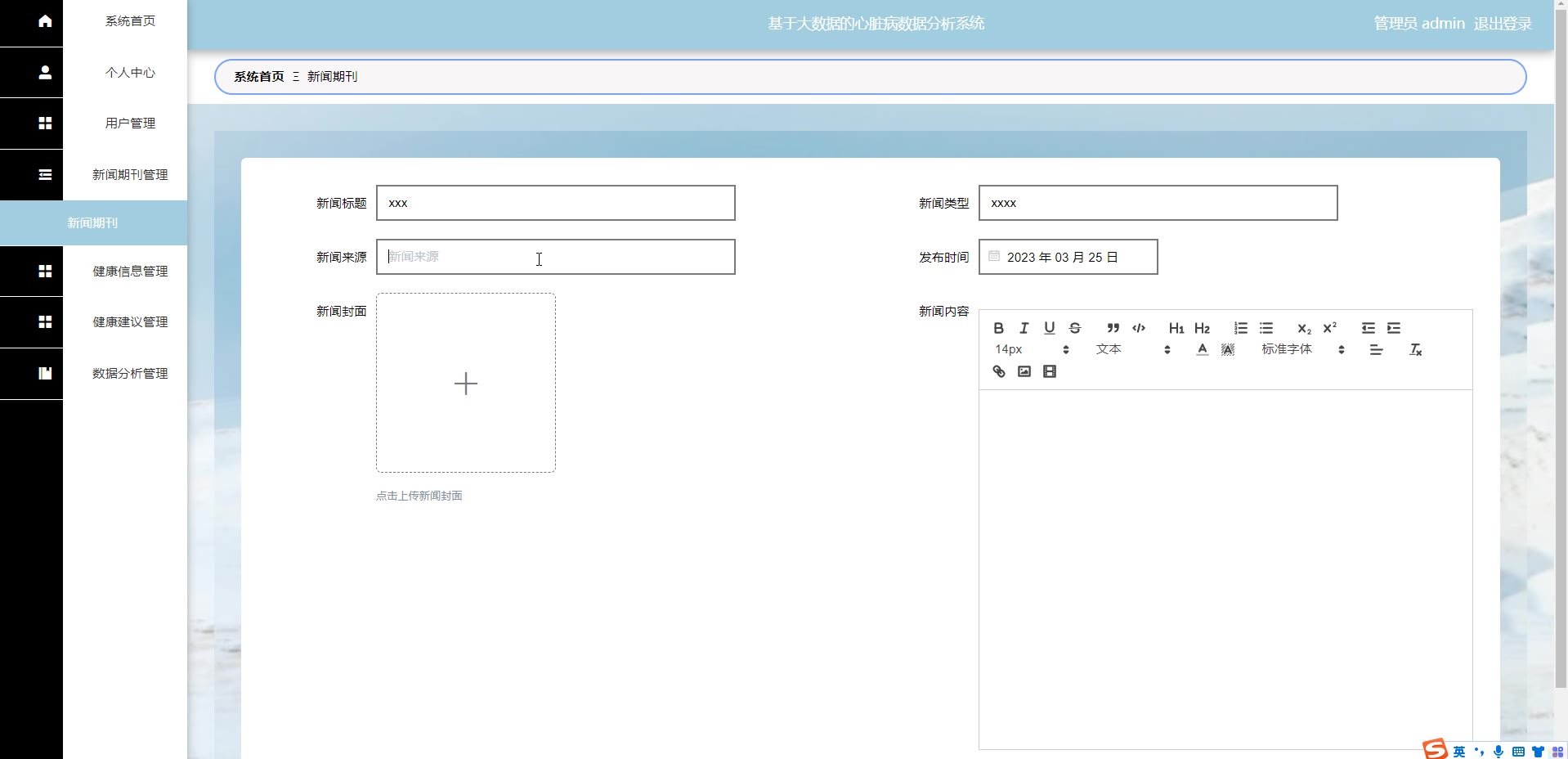Click the person icon beside 个人中心
The image size is (1568, 759).
pos(45,73)
